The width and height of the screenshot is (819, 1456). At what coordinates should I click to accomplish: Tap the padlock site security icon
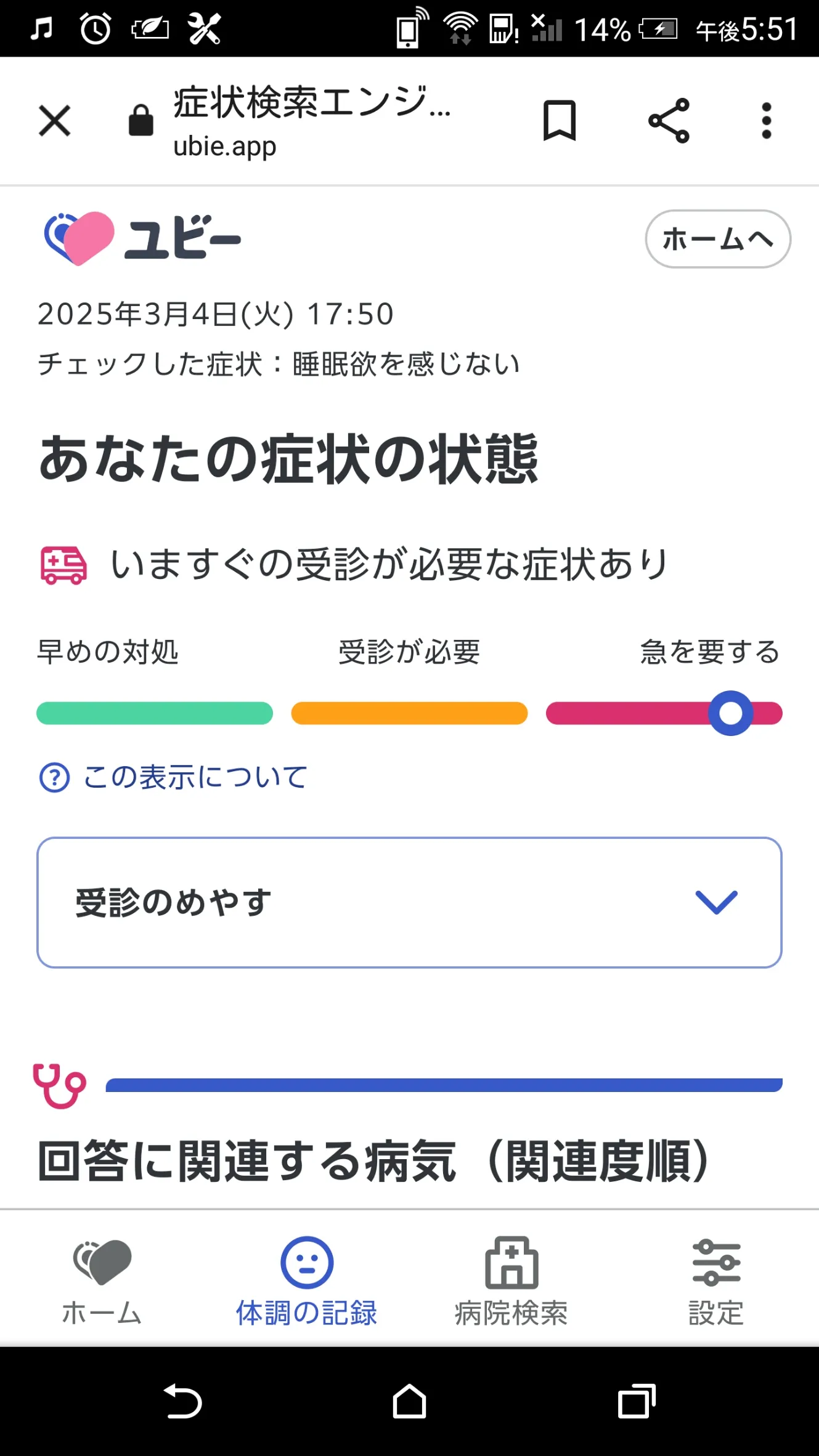pos(141,120)
